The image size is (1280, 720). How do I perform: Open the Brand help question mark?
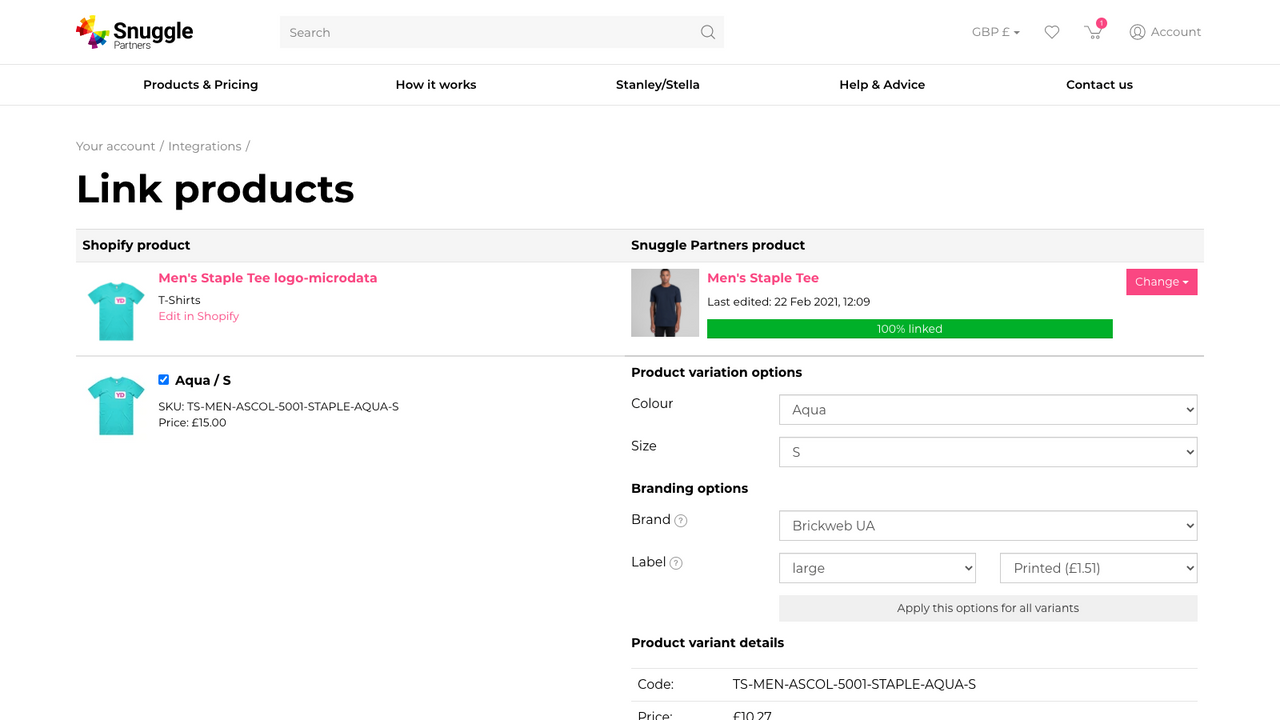pos(681,520)
